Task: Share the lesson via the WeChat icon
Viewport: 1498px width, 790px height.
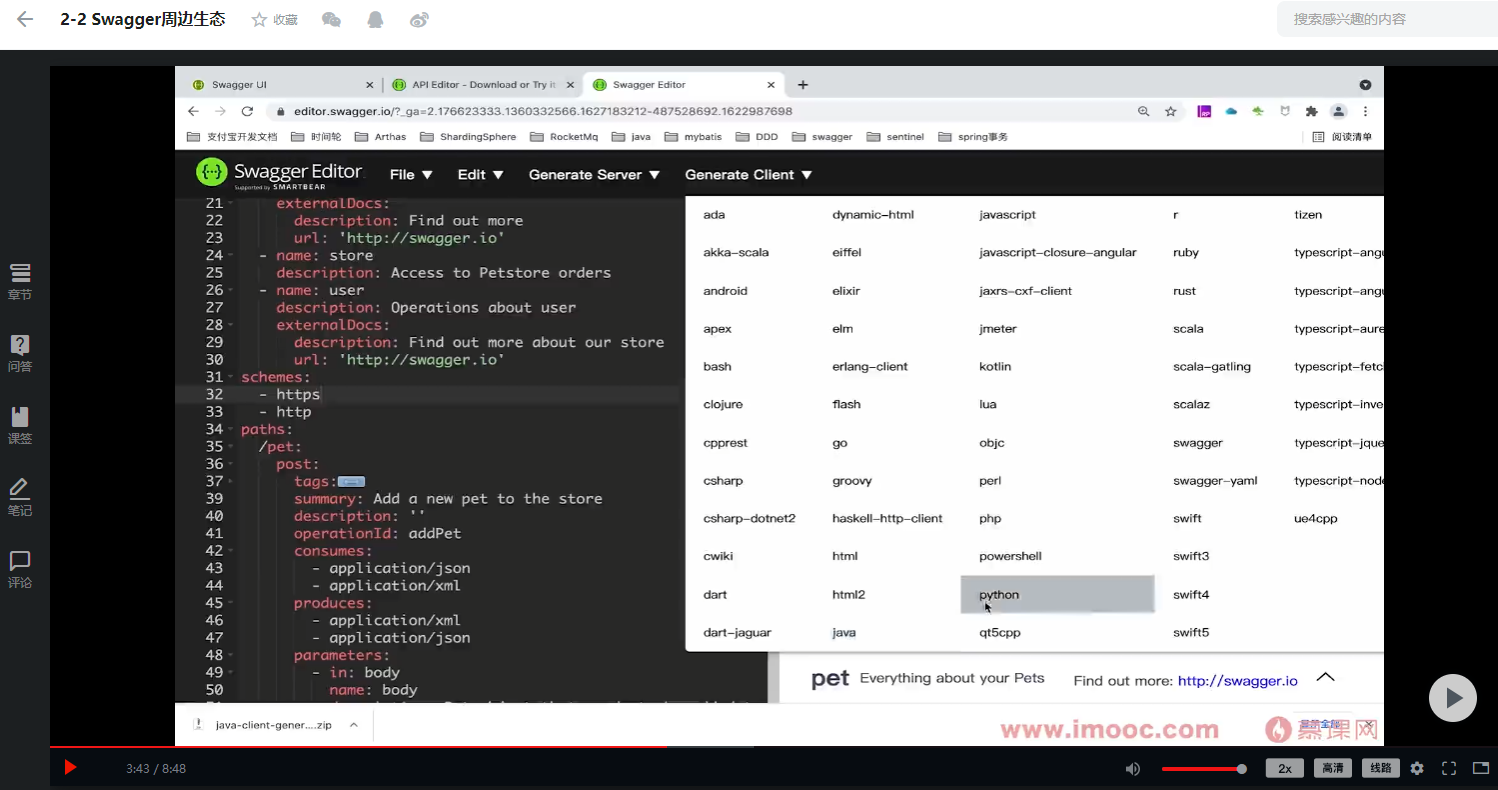Action: [331, 20]
